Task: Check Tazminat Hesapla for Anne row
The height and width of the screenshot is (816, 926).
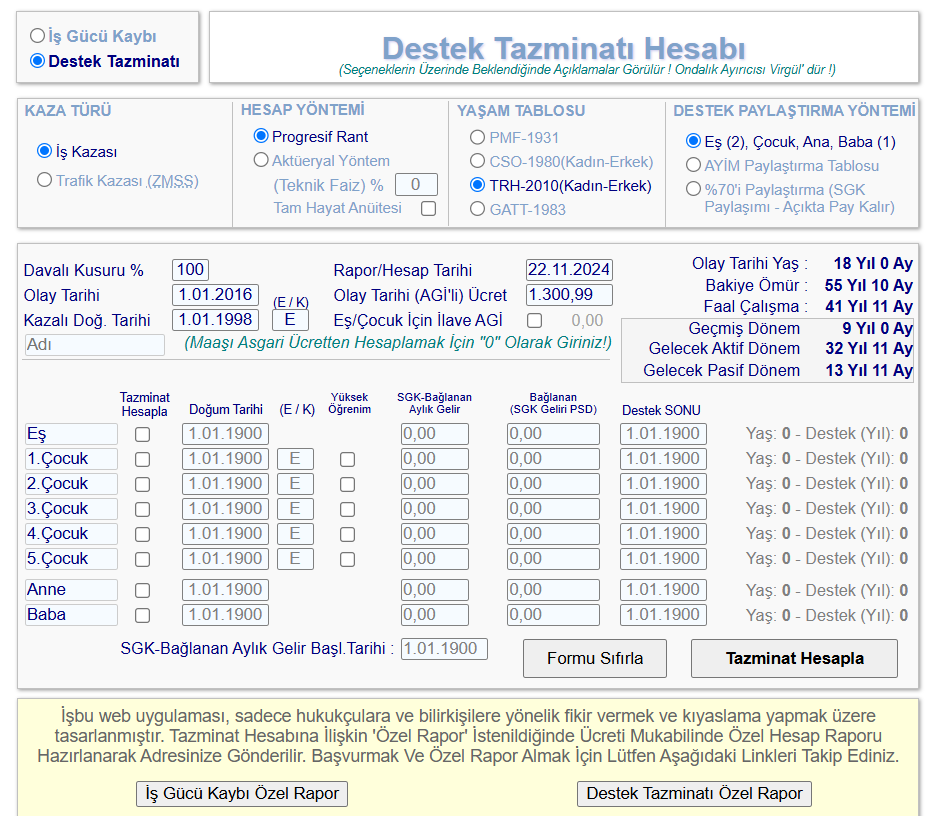Action: pyautogui.click(x=143, y=590)
